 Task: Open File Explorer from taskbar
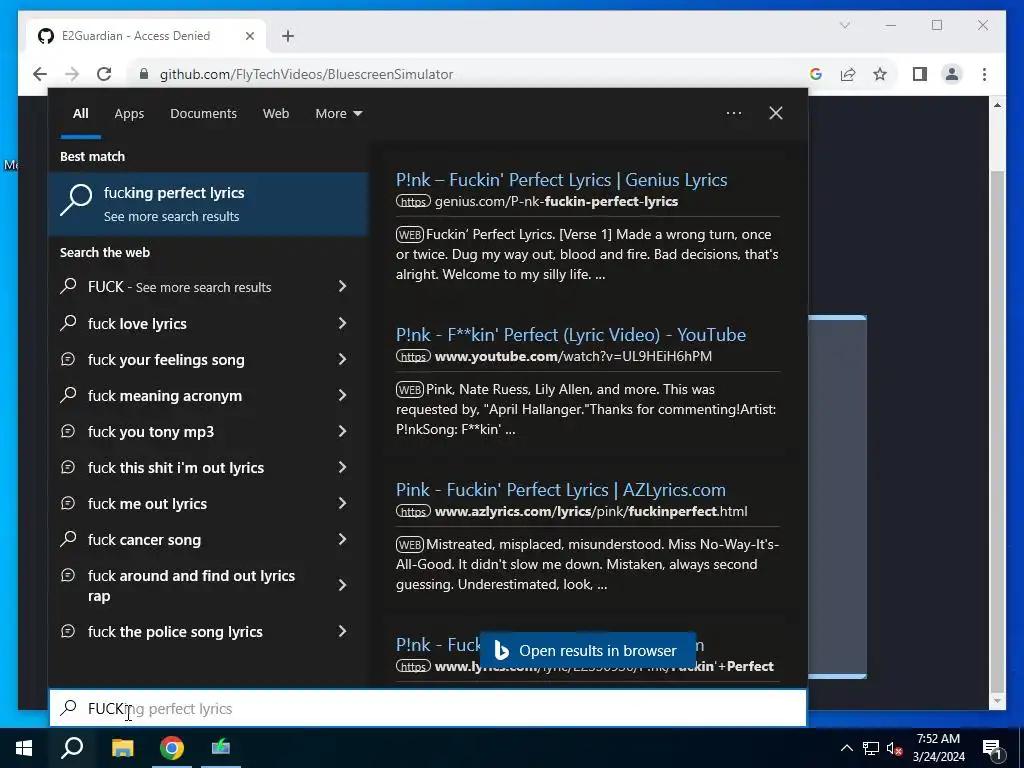[122, 748]
